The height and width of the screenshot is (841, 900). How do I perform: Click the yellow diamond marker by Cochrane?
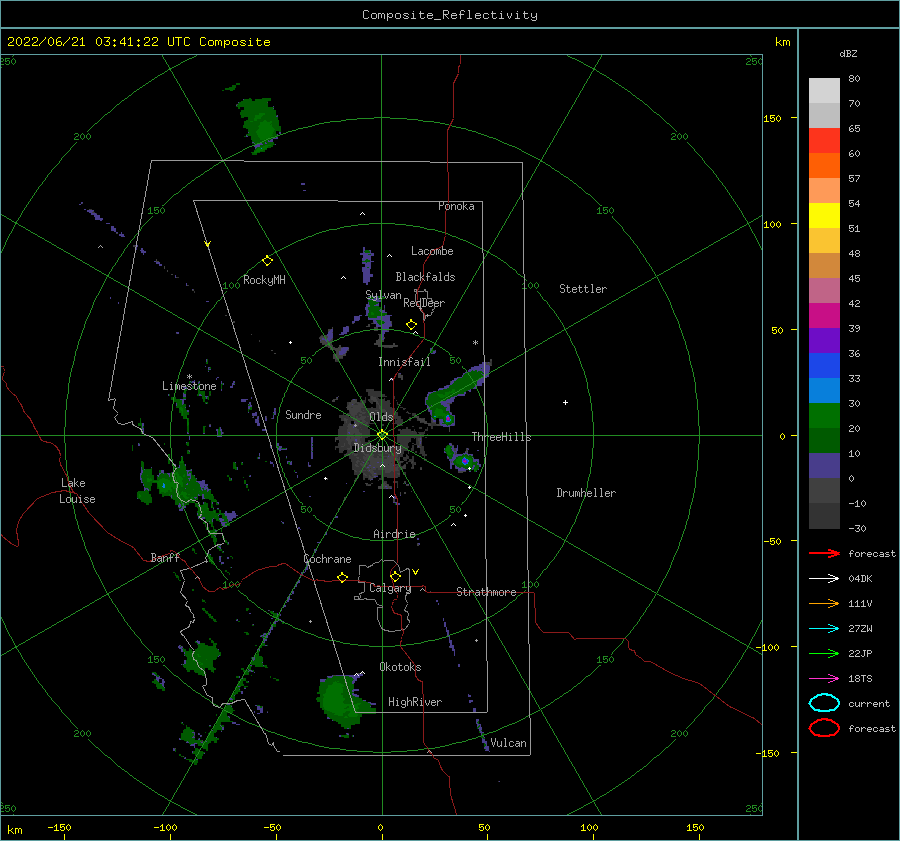[342, 577]
